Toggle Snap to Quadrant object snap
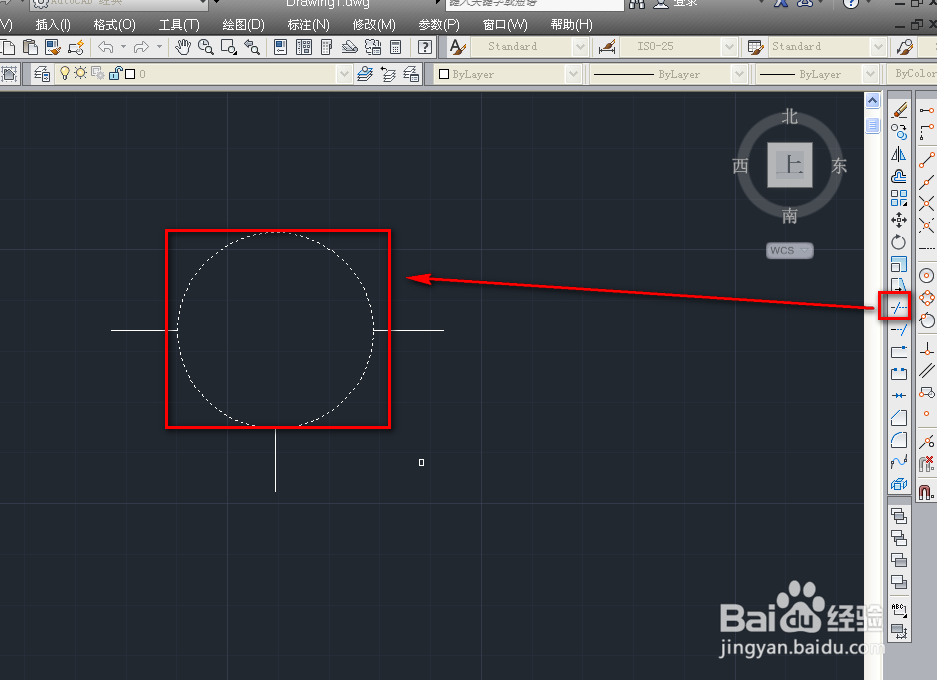 pyautogui.click(x=926, y=298)
